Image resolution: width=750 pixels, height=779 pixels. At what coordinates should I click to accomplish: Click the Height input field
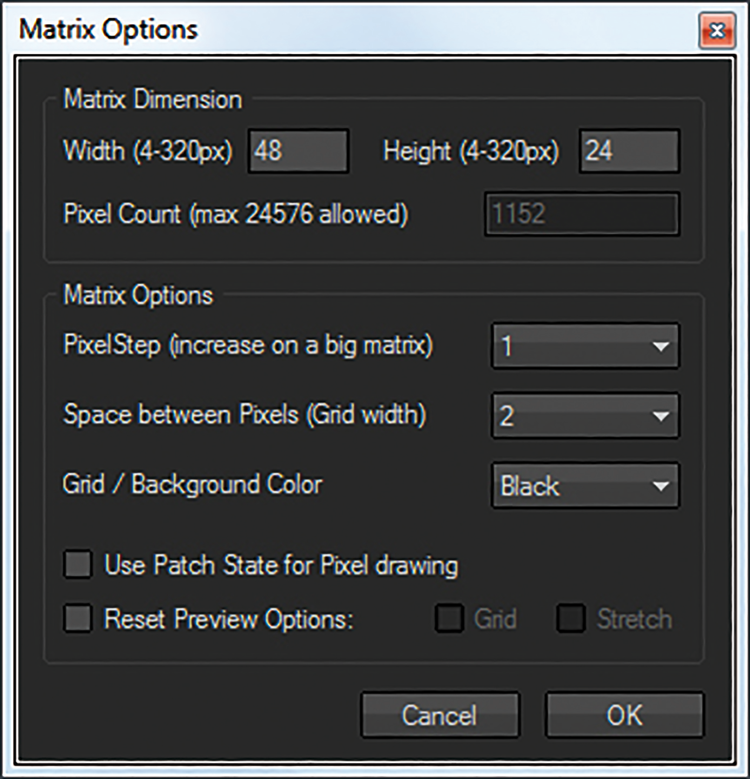[629, 151]
